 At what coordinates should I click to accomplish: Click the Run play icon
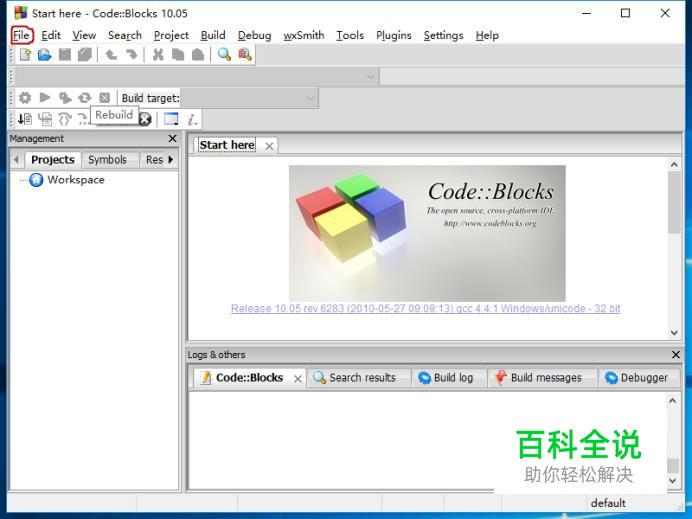tap(45, 98)
